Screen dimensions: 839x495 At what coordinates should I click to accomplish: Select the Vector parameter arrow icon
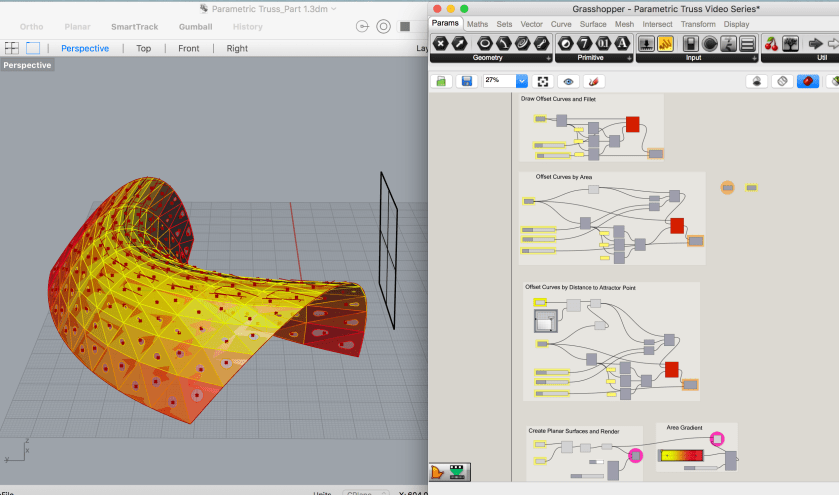tap(460, 43)
